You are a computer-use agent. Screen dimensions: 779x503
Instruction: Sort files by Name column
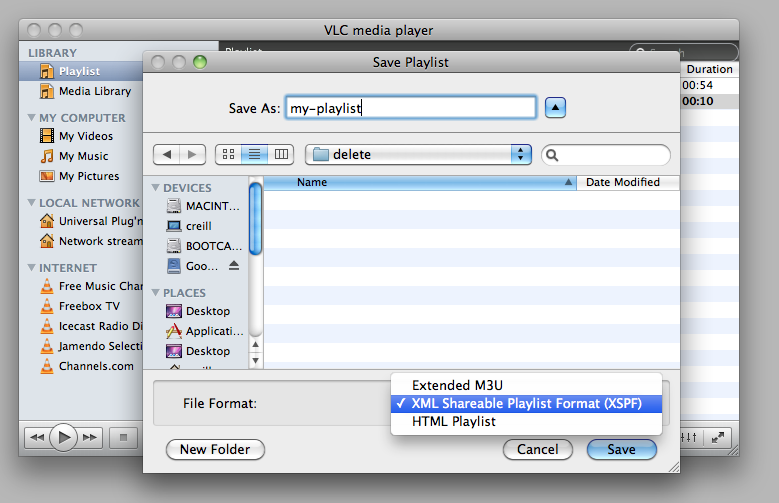(420, 182)
